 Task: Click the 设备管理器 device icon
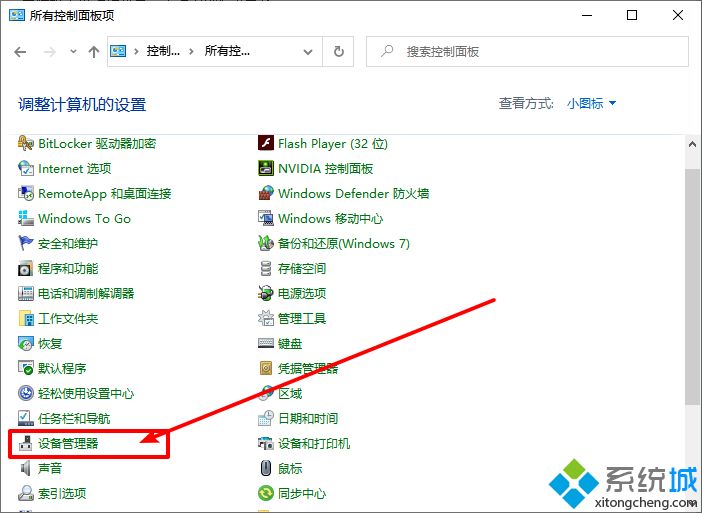click(x=26, y=444)
